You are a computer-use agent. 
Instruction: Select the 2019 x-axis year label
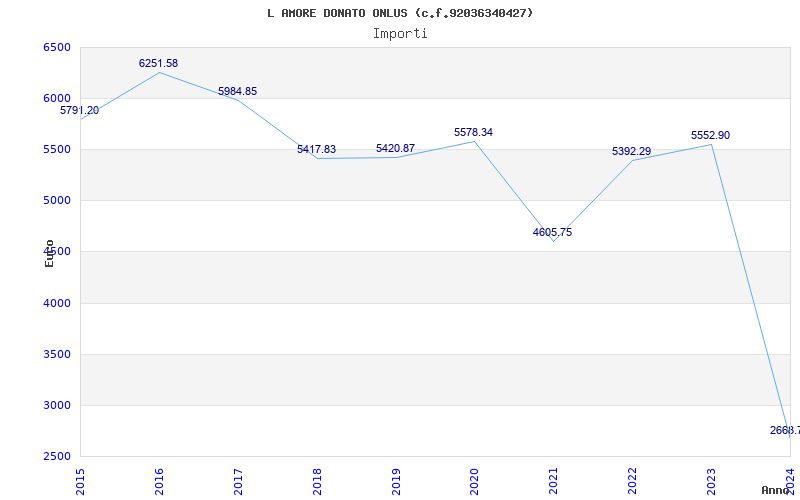396,481
